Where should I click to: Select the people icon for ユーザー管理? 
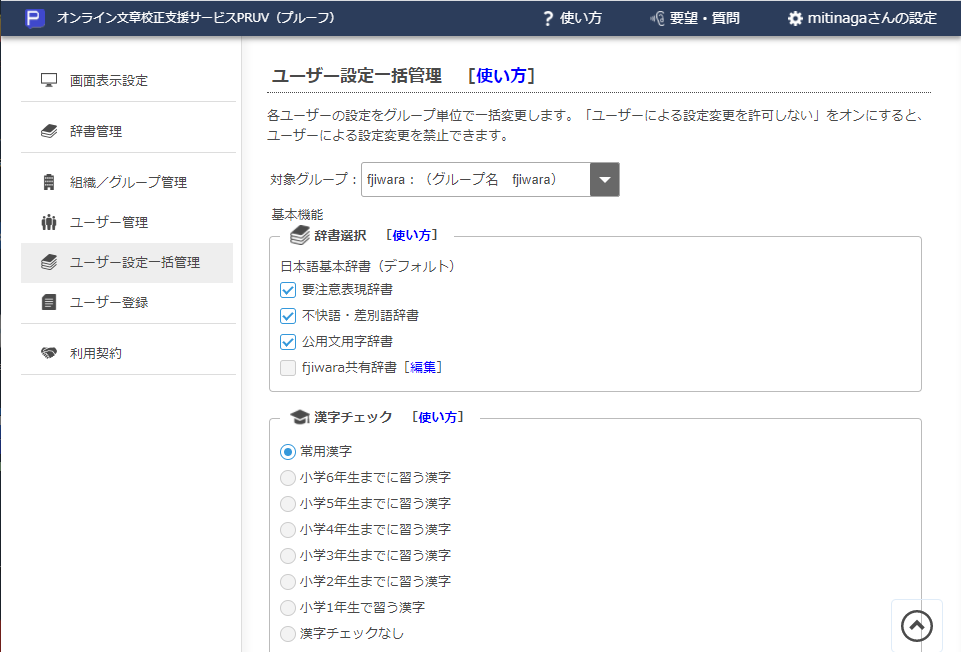coord(47,222)
